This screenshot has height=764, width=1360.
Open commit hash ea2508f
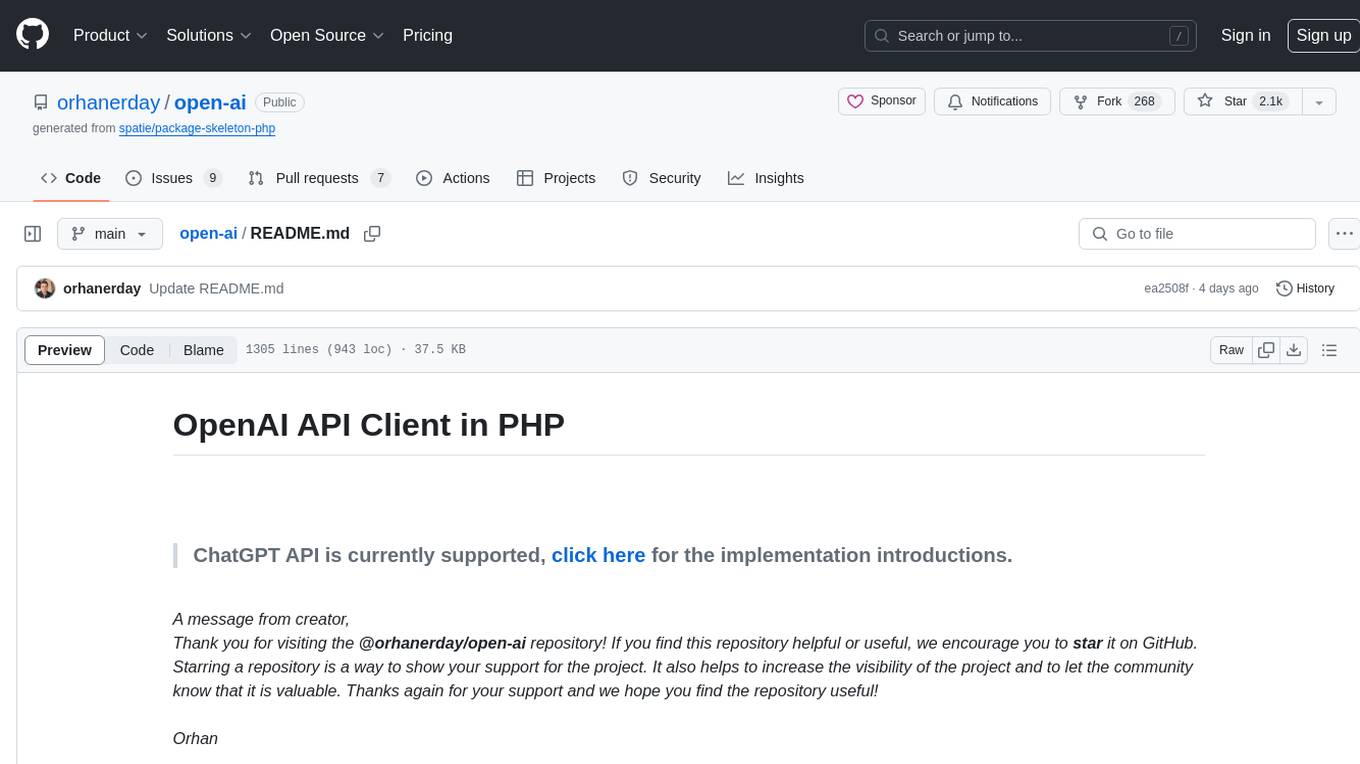[x=1166, y=288]
